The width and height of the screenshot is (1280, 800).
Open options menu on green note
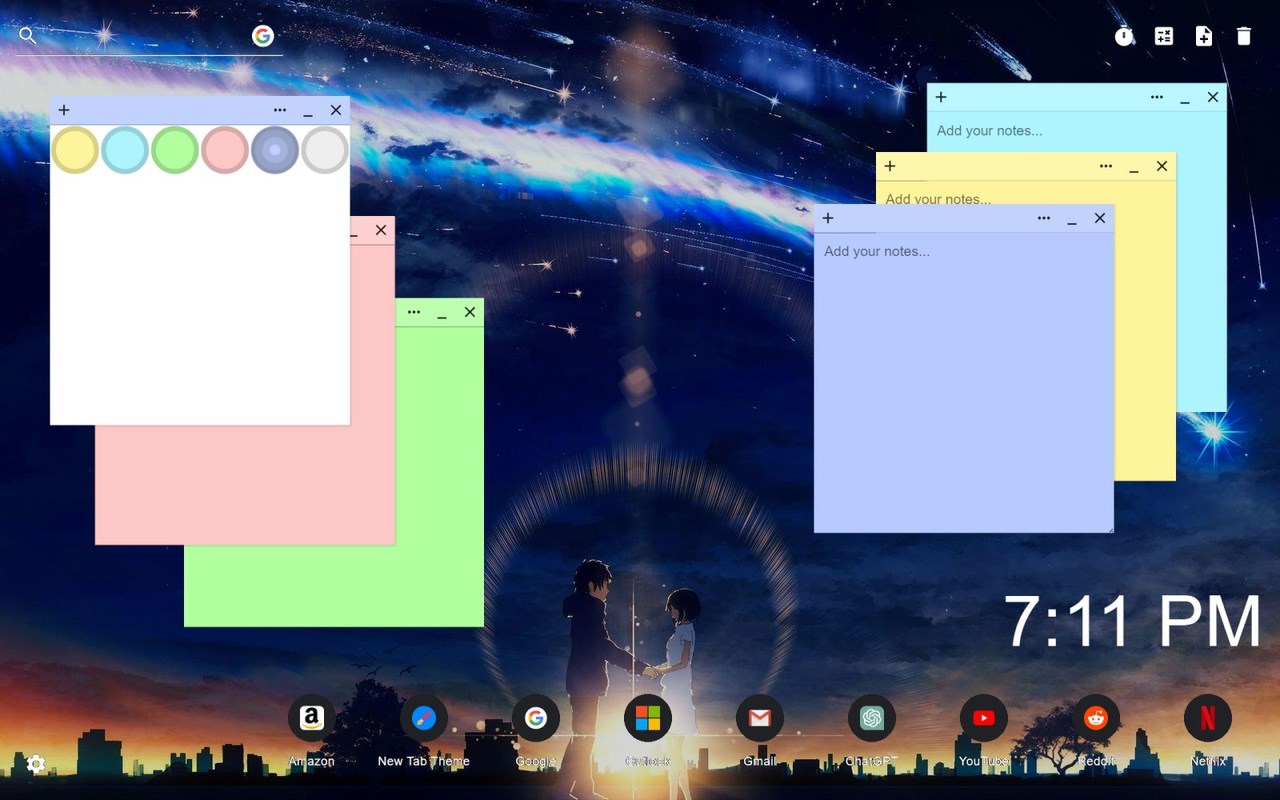tap(414, 312)
